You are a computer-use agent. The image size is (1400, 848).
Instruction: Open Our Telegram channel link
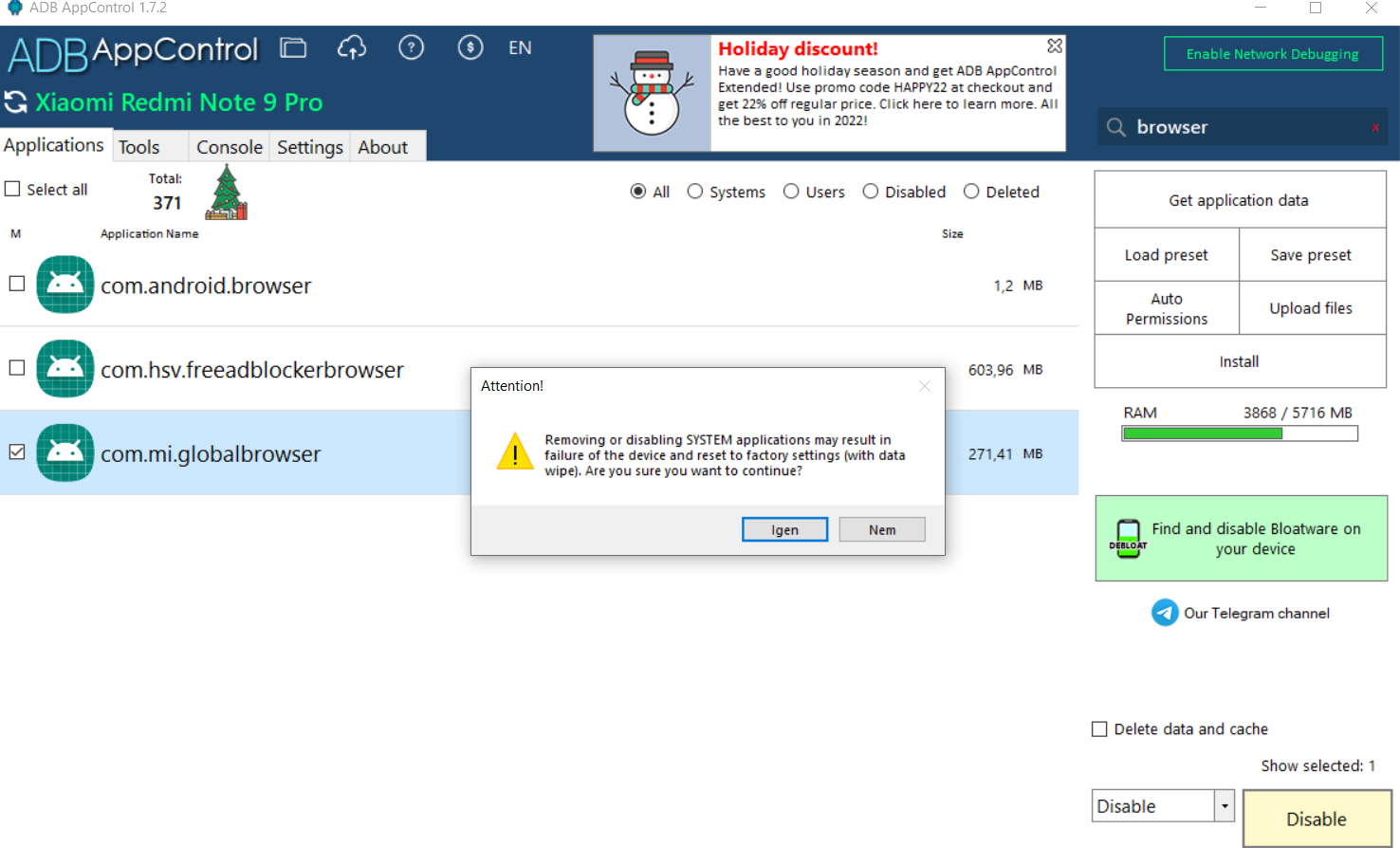point(1257,613)
